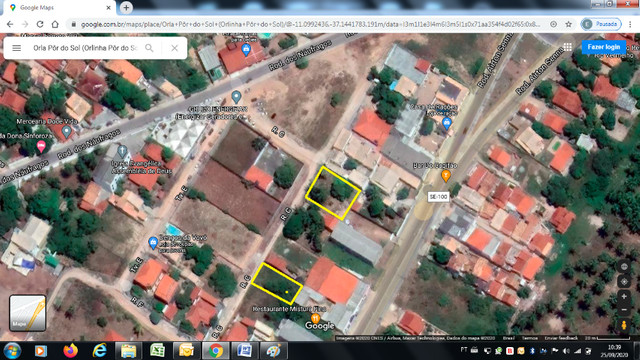
Task: Switch to Mapa layer thumbnail
Action: 27,313
